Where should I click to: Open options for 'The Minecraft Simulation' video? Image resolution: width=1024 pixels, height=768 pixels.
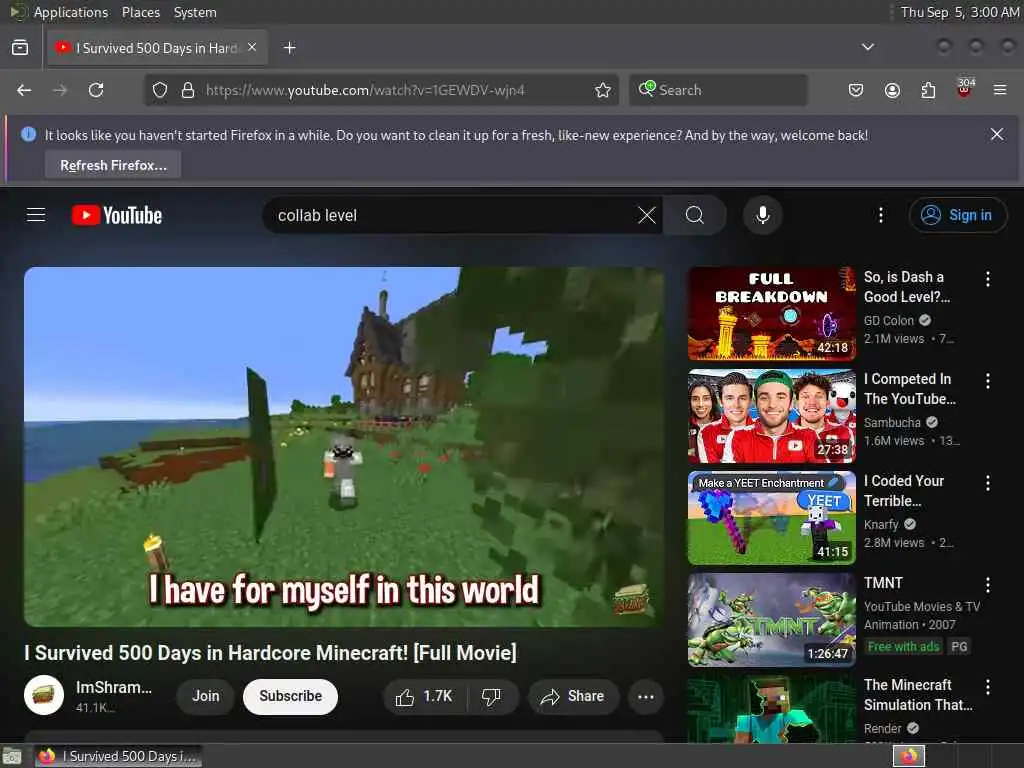tap(987, 686)
